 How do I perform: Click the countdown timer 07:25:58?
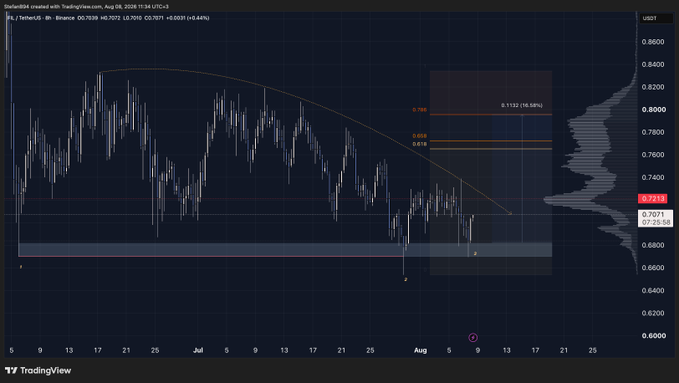click(x=656, y=222)
